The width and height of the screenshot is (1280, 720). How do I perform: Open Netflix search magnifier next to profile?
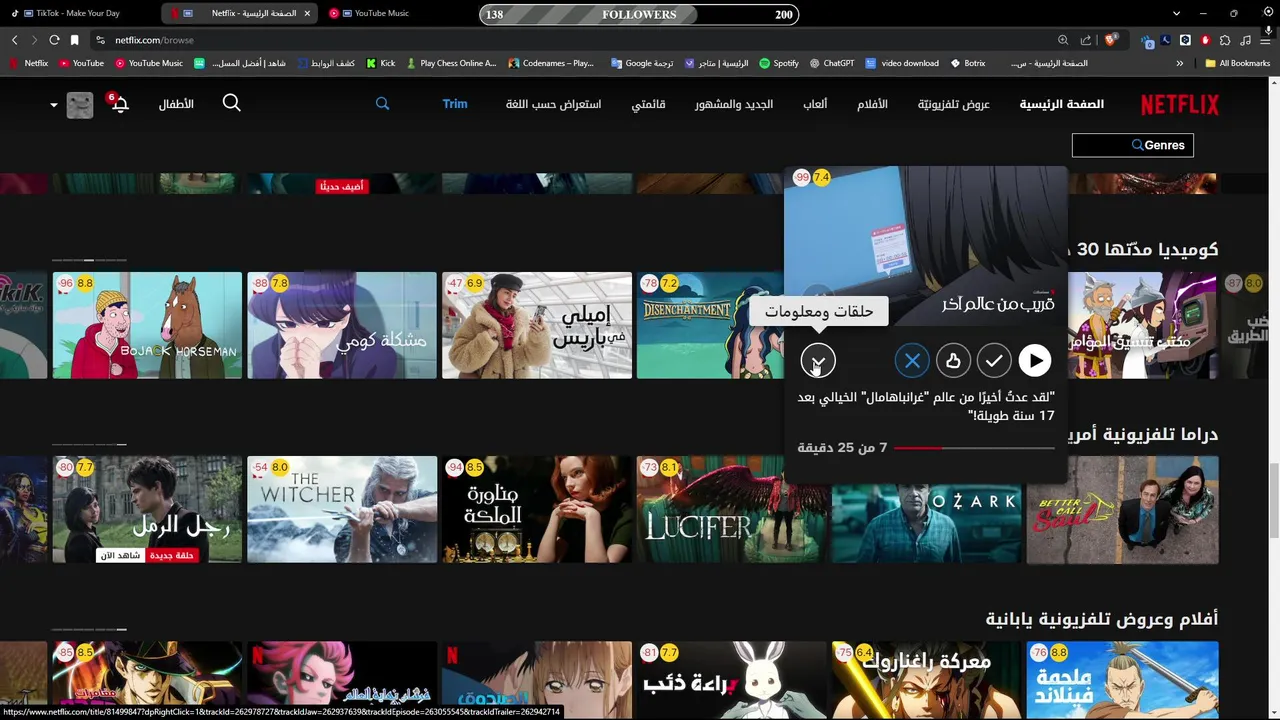[x=231, y=103]
